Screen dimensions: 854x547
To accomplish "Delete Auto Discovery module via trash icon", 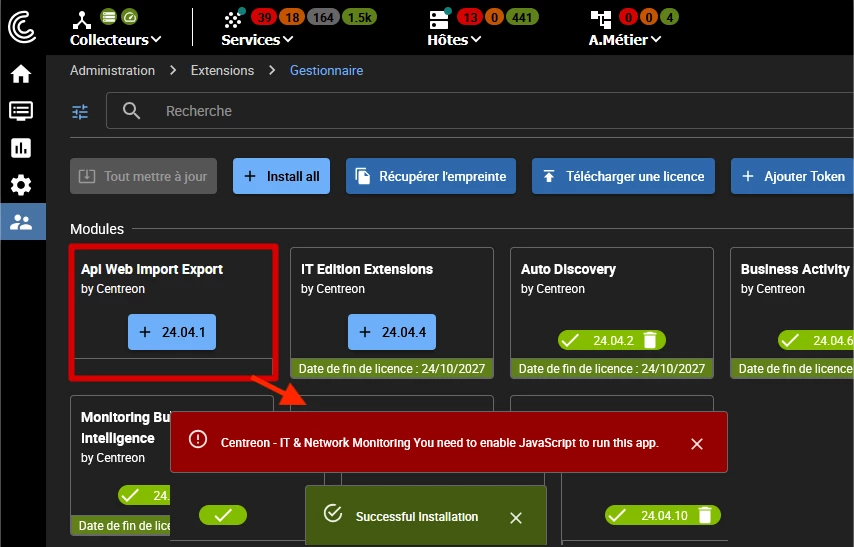I will 650,340.
